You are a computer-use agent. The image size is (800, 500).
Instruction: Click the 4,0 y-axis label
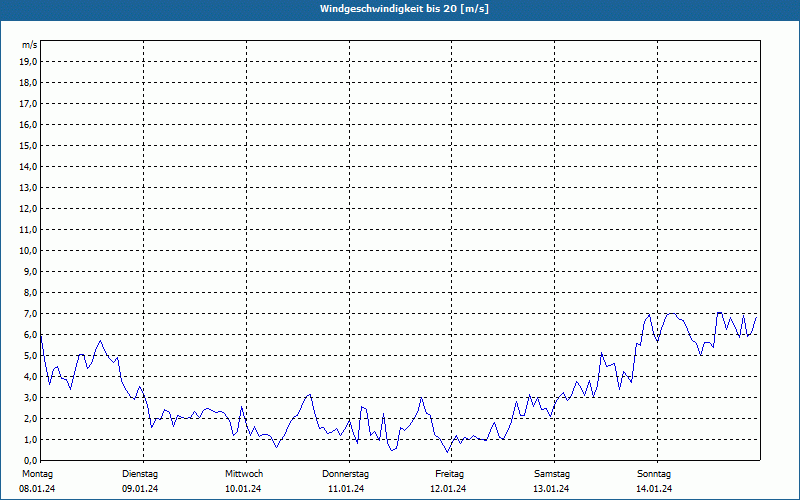pos(30,377)
